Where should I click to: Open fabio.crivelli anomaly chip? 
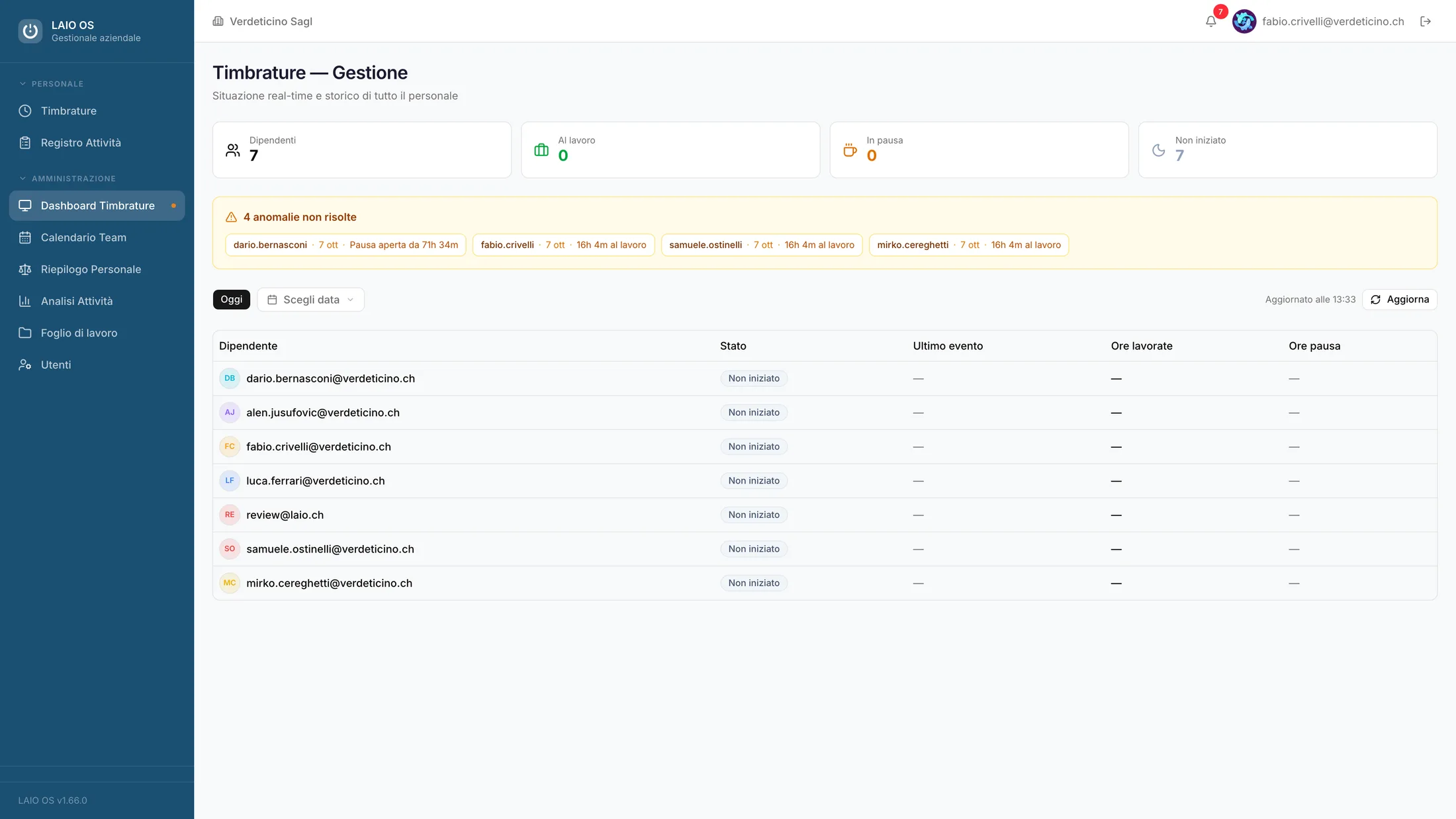tap(563, 245)
